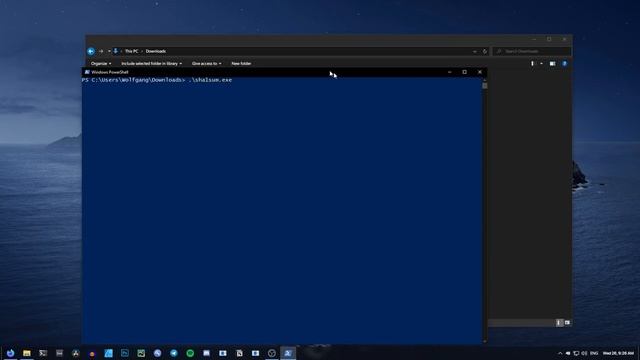Open the dark round logo app in taskbar
The image size is (640, 360).
(76, 353)
